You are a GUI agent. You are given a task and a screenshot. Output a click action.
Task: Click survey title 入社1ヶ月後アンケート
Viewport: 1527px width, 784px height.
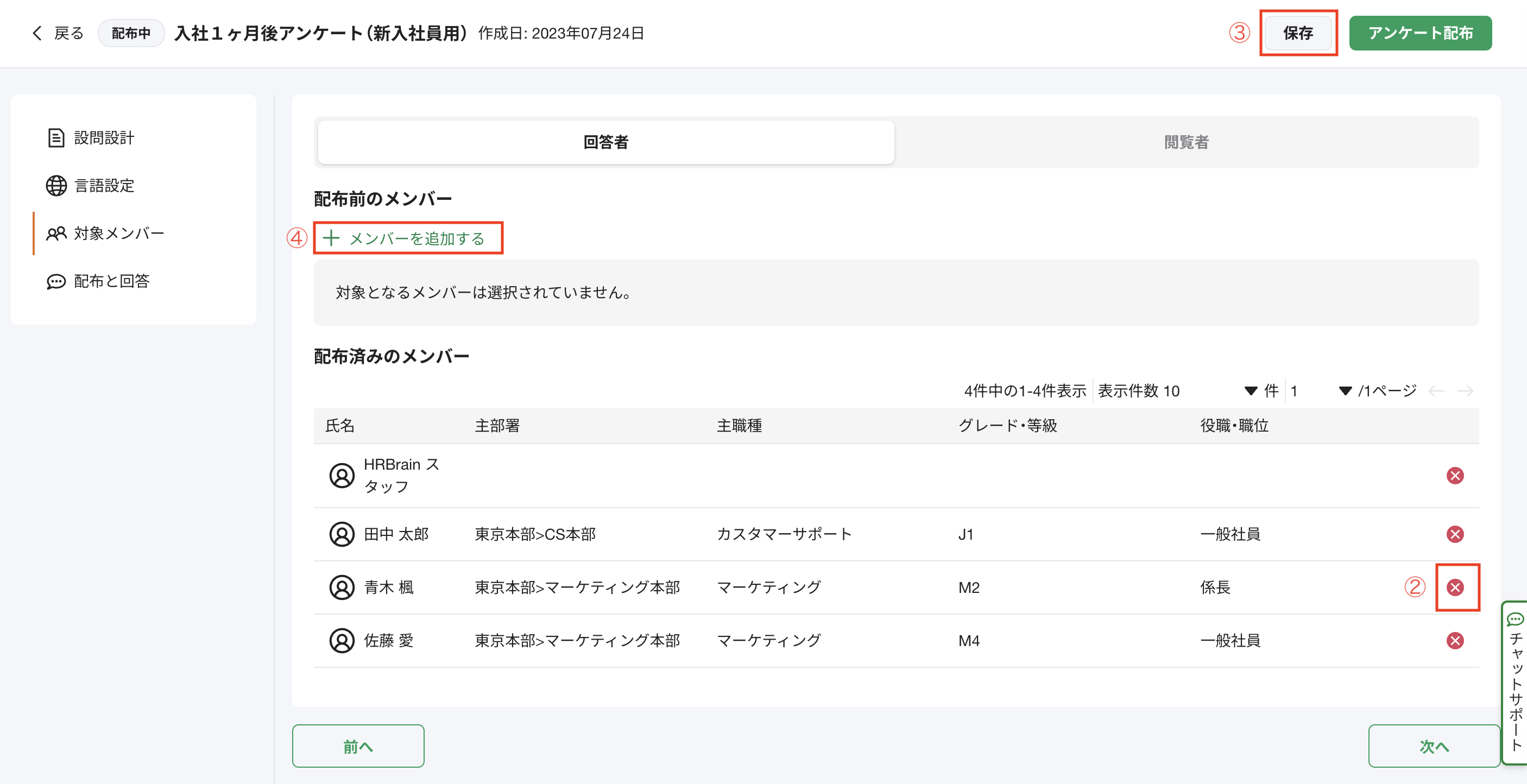coord(321,33)
